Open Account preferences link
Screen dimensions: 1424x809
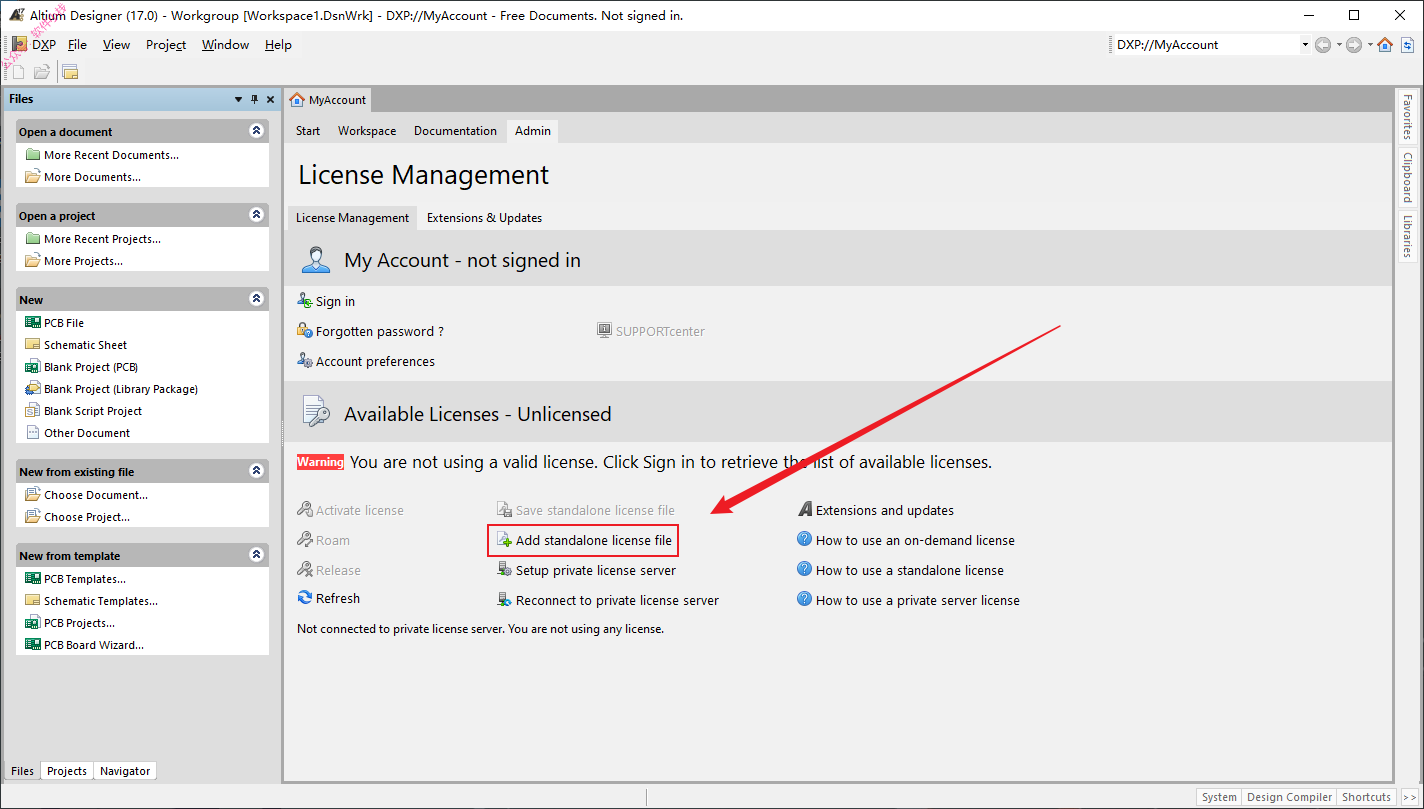point(375,361)
